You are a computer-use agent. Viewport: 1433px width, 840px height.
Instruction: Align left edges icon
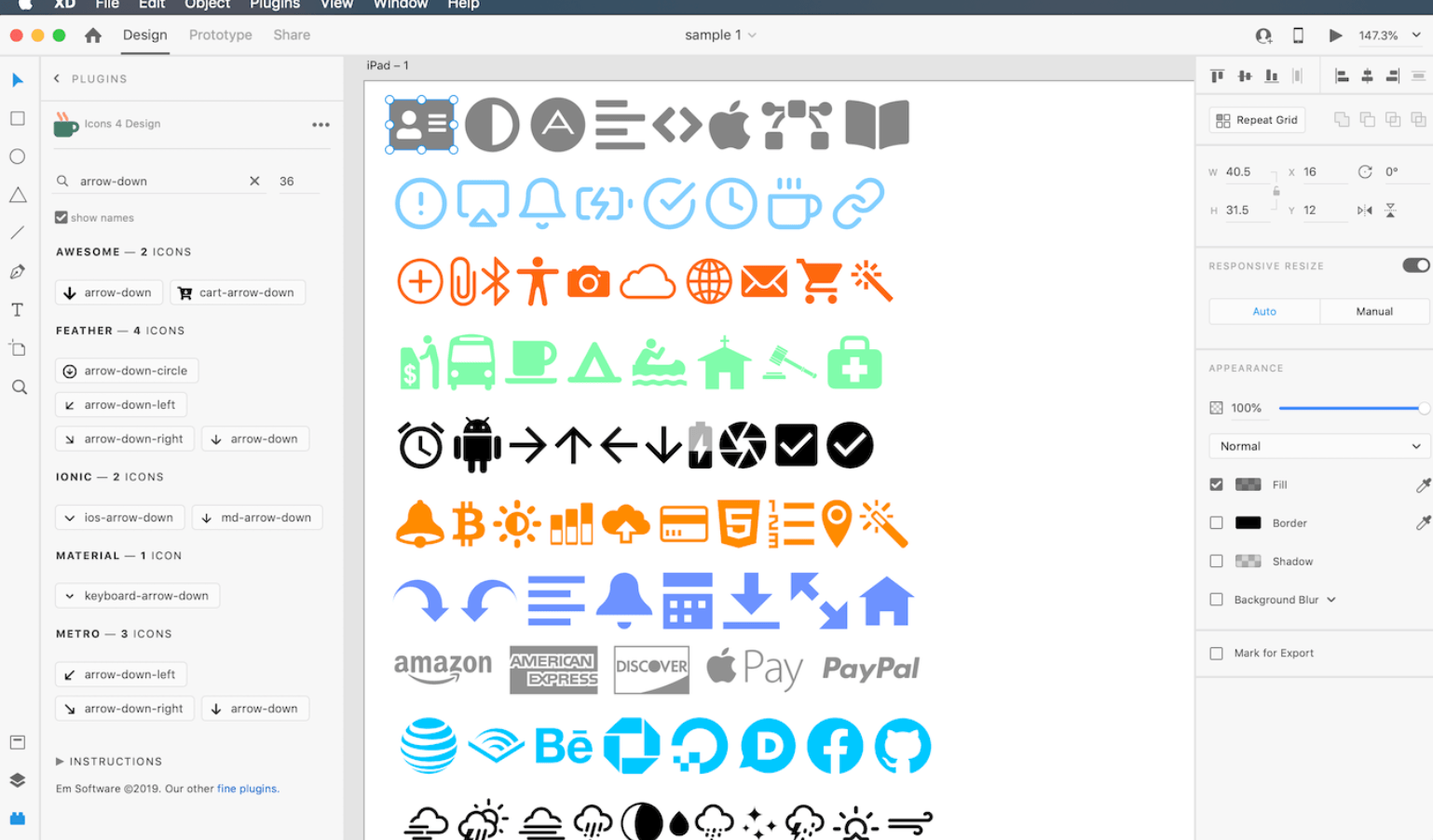1342,76
